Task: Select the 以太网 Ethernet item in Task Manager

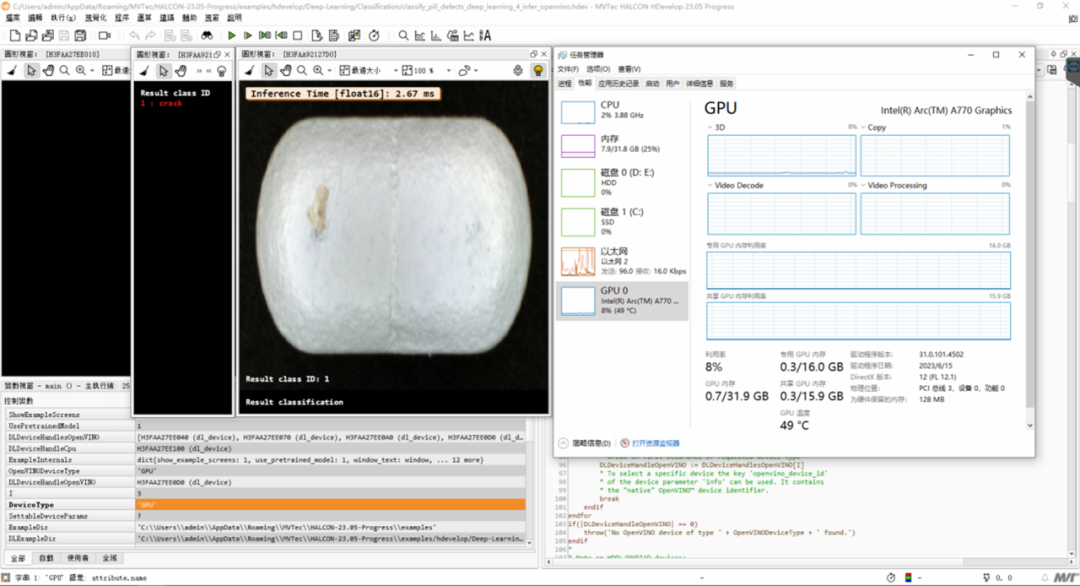Action: tap(621, 261)
